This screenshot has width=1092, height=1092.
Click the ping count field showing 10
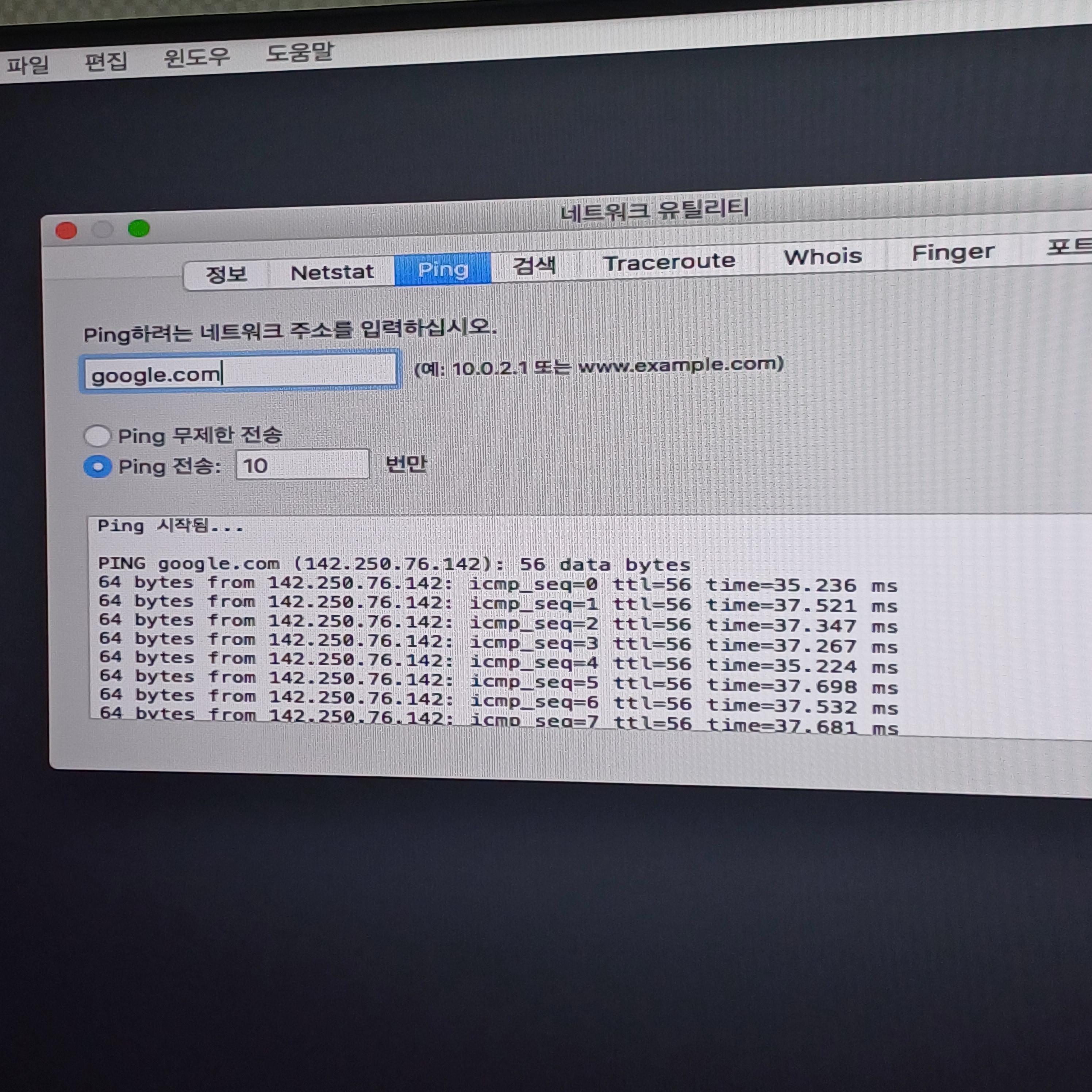pos(303,465)
